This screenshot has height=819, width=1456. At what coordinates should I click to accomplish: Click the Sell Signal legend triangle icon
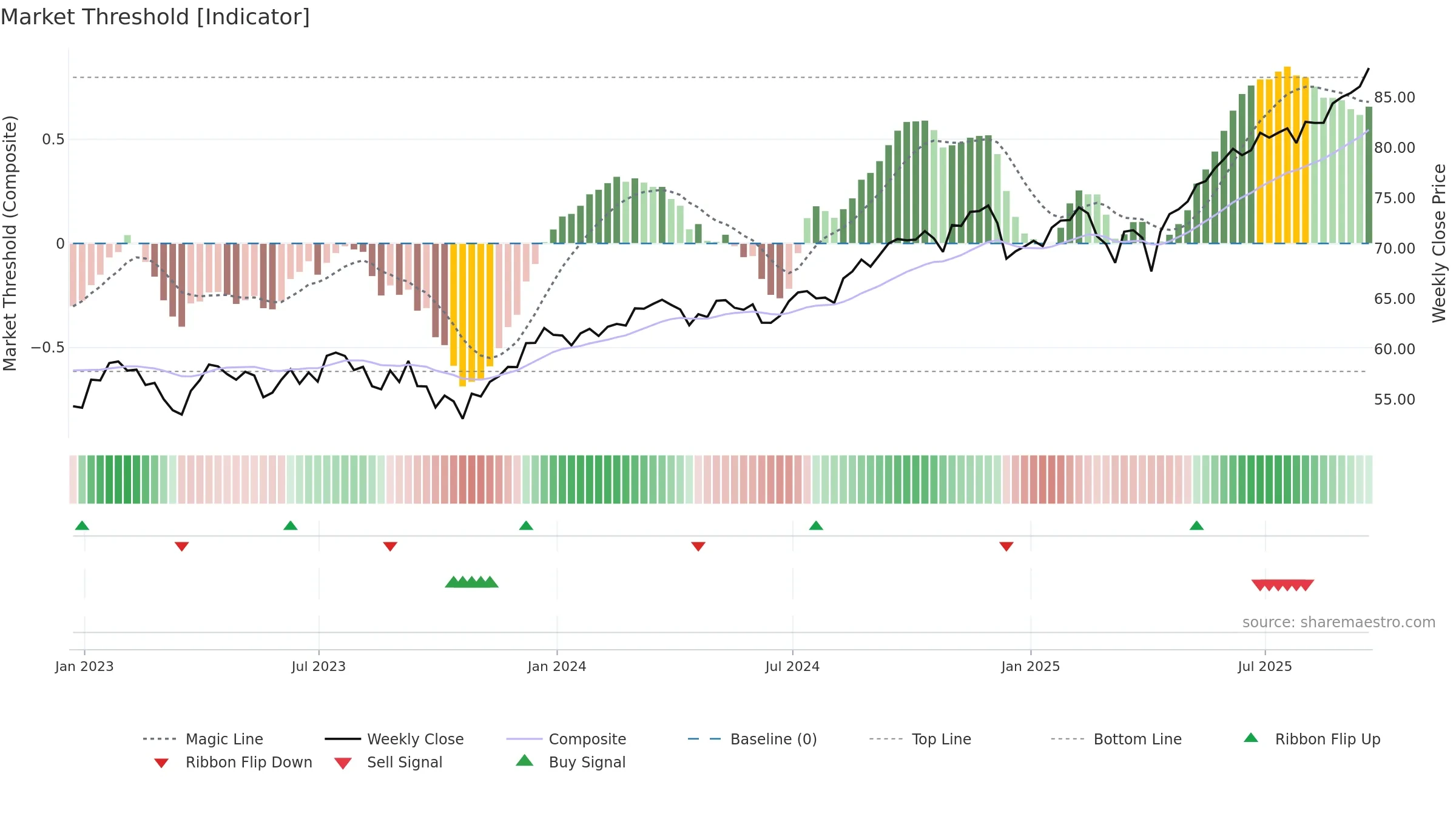[x=343, y=763]
